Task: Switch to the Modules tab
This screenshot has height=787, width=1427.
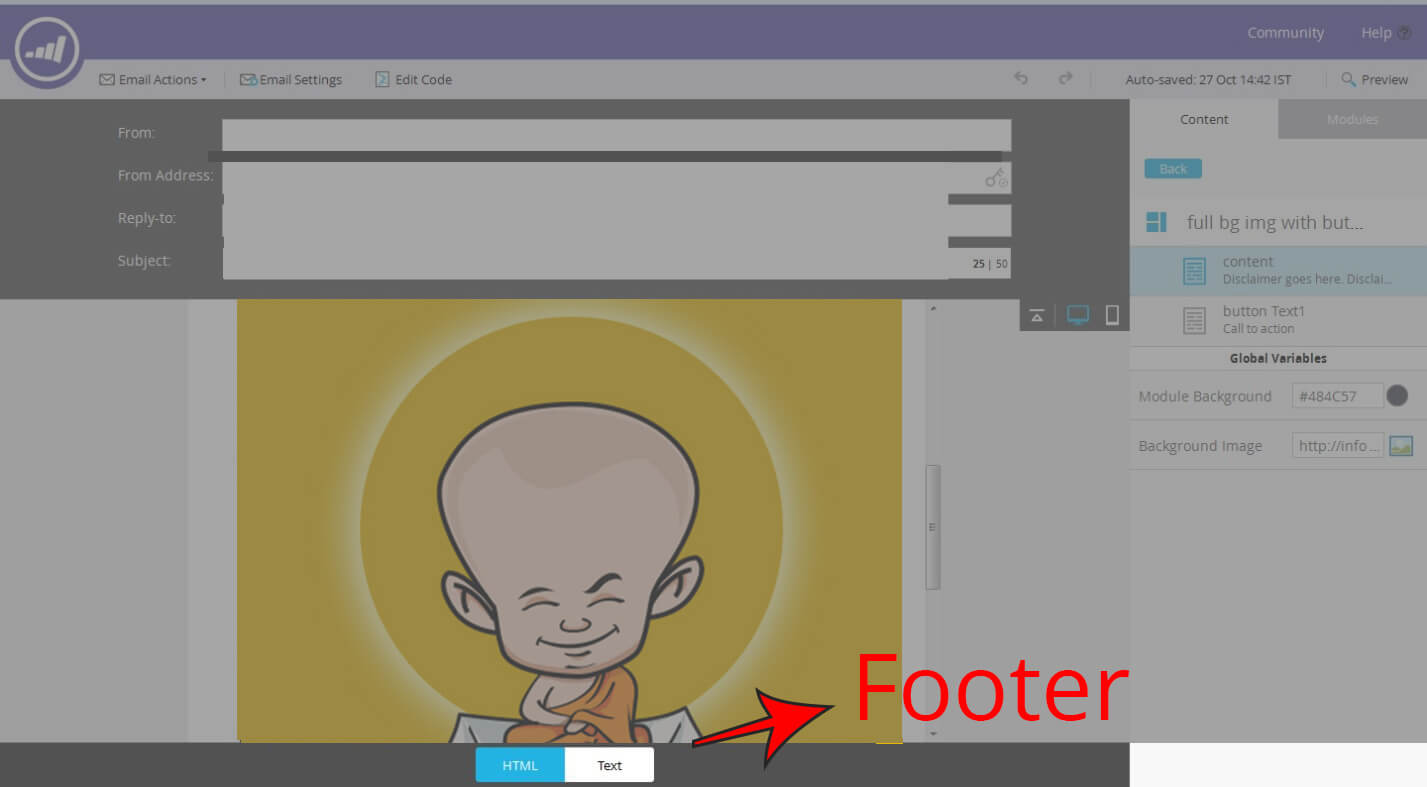Action: [1352, 119]
